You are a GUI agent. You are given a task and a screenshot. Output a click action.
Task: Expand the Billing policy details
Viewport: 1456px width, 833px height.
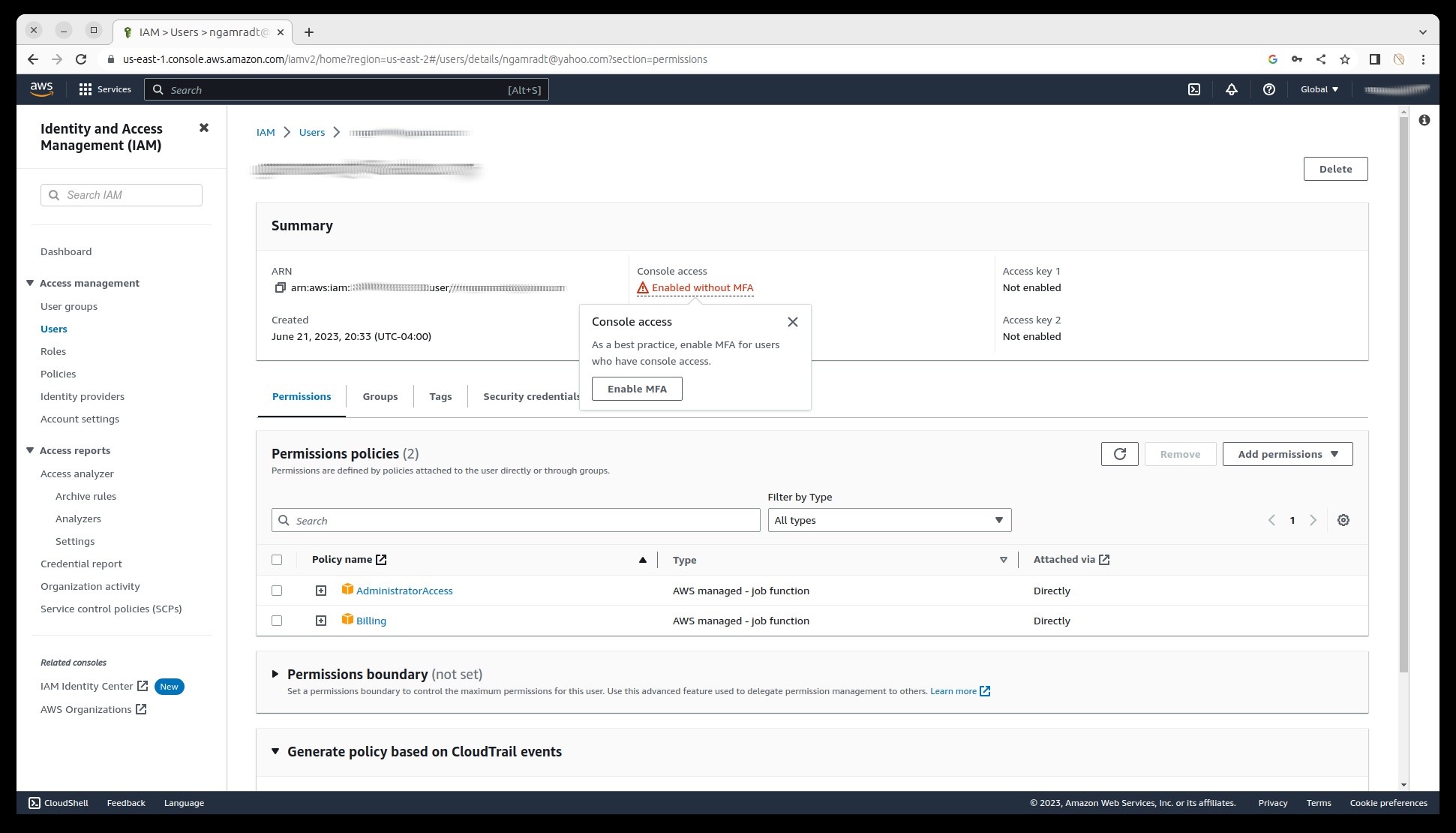click(321, 621)
